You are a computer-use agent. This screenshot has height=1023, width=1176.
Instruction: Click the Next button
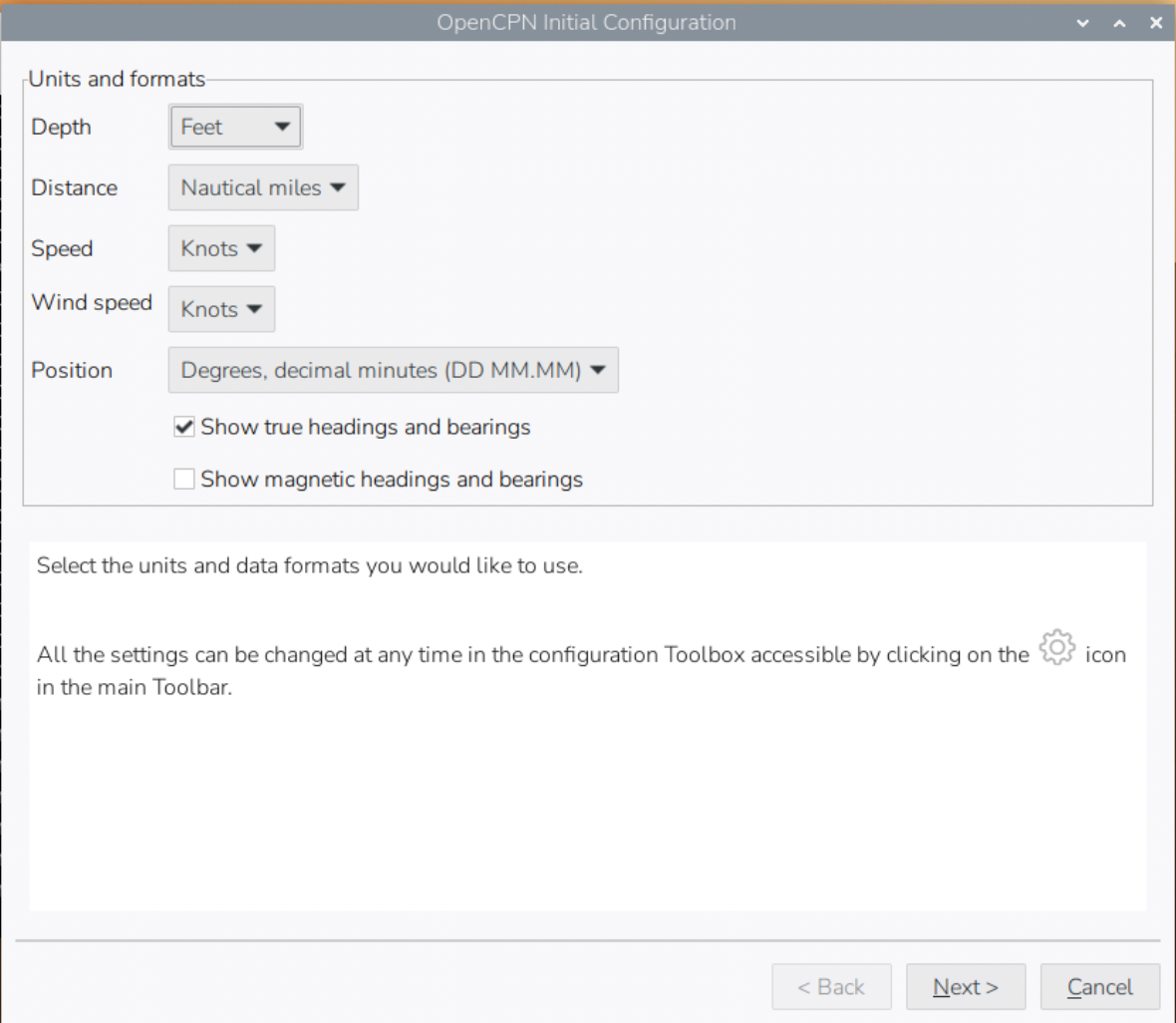tap(965, 986)
